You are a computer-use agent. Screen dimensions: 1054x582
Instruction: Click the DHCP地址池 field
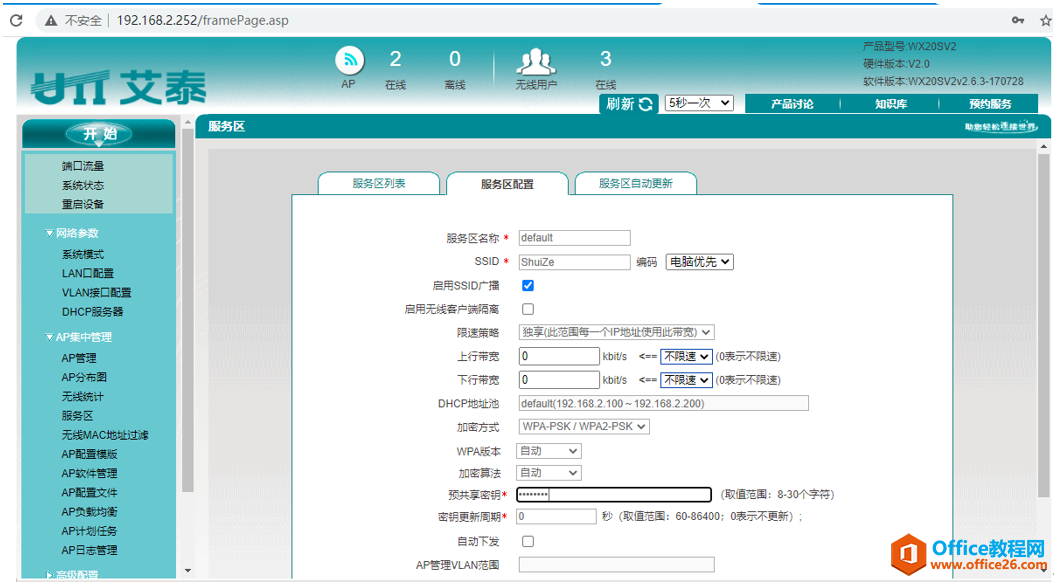[x=663, y=403]
